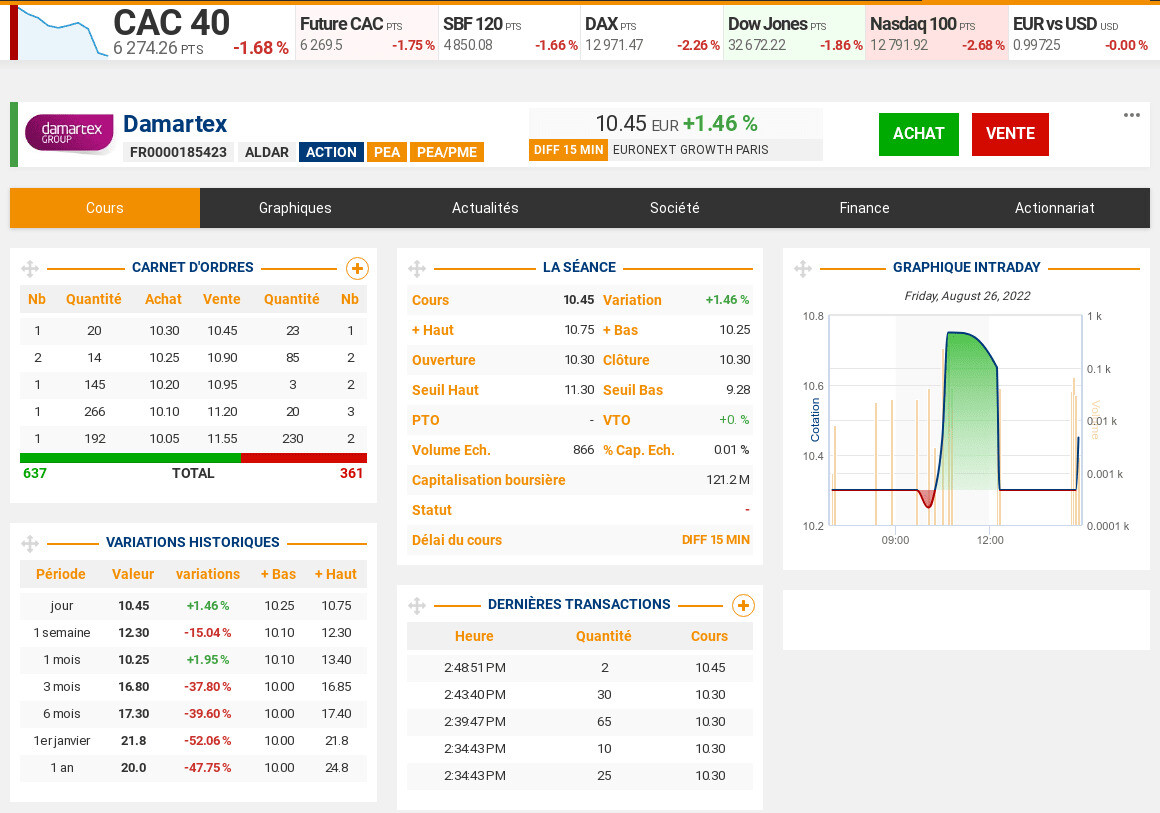
Task: Grab the Carnet d'ordres move handle
Action: (x=30, y=269)
